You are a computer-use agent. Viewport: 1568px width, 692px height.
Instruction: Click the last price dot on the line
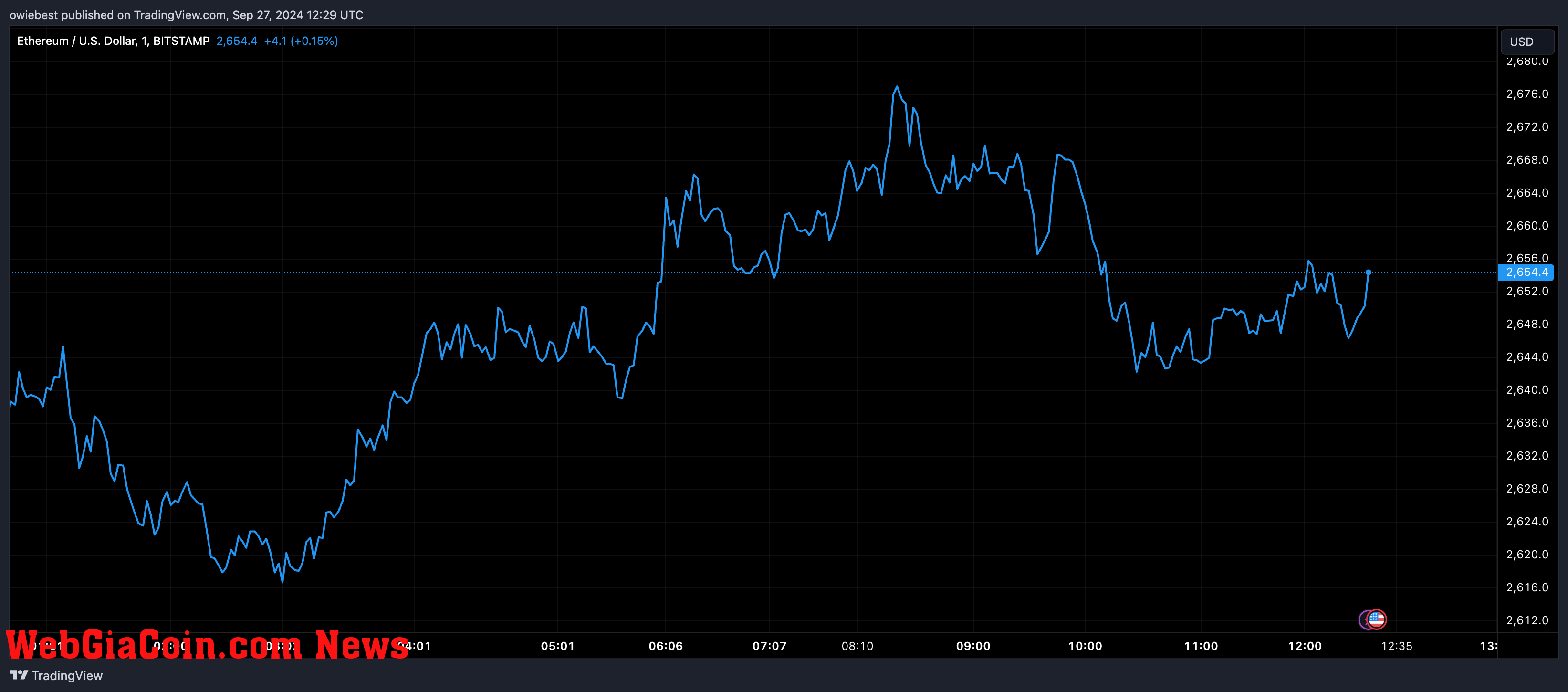coord(1369,272)
